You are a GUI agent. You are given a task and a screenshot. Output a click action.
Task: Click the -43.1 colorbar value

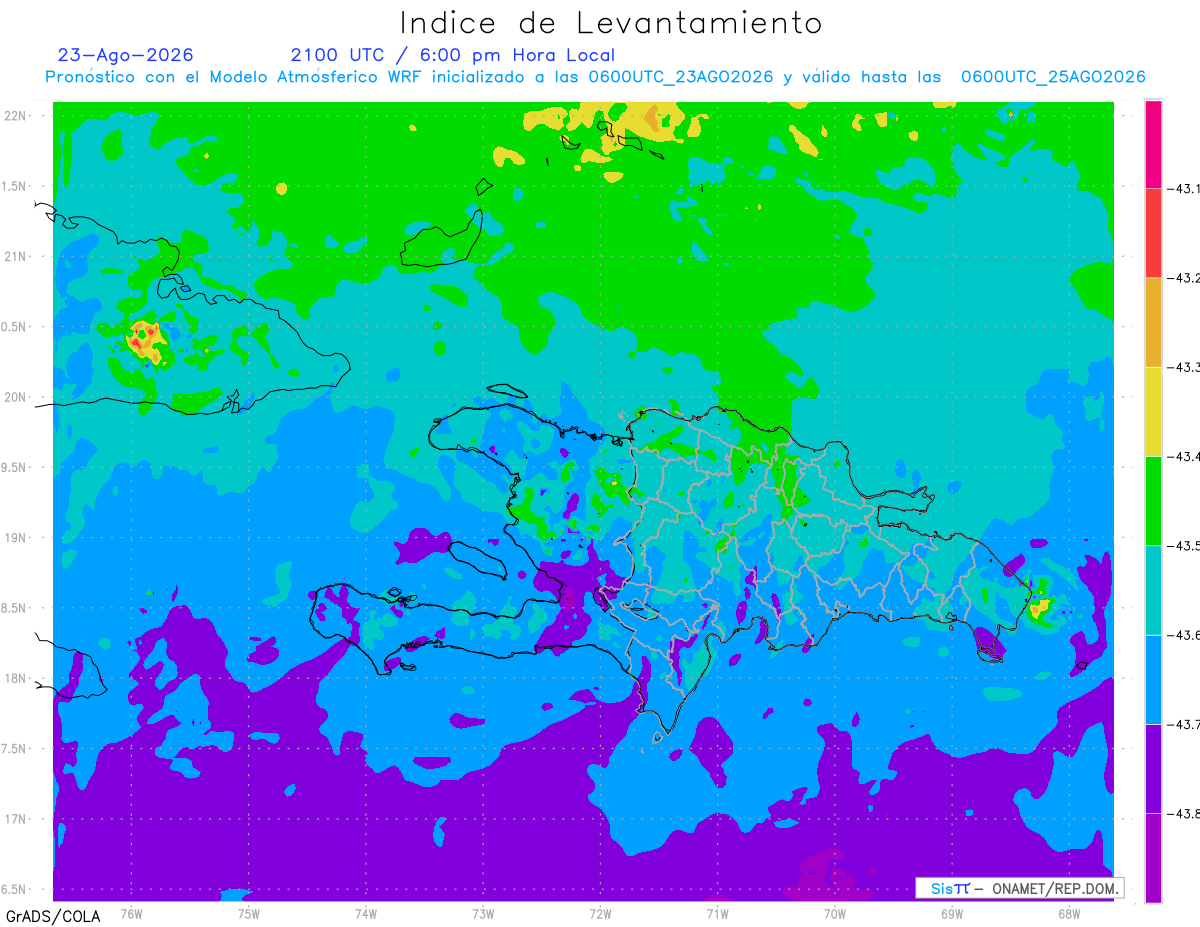tap(1185, 189)
